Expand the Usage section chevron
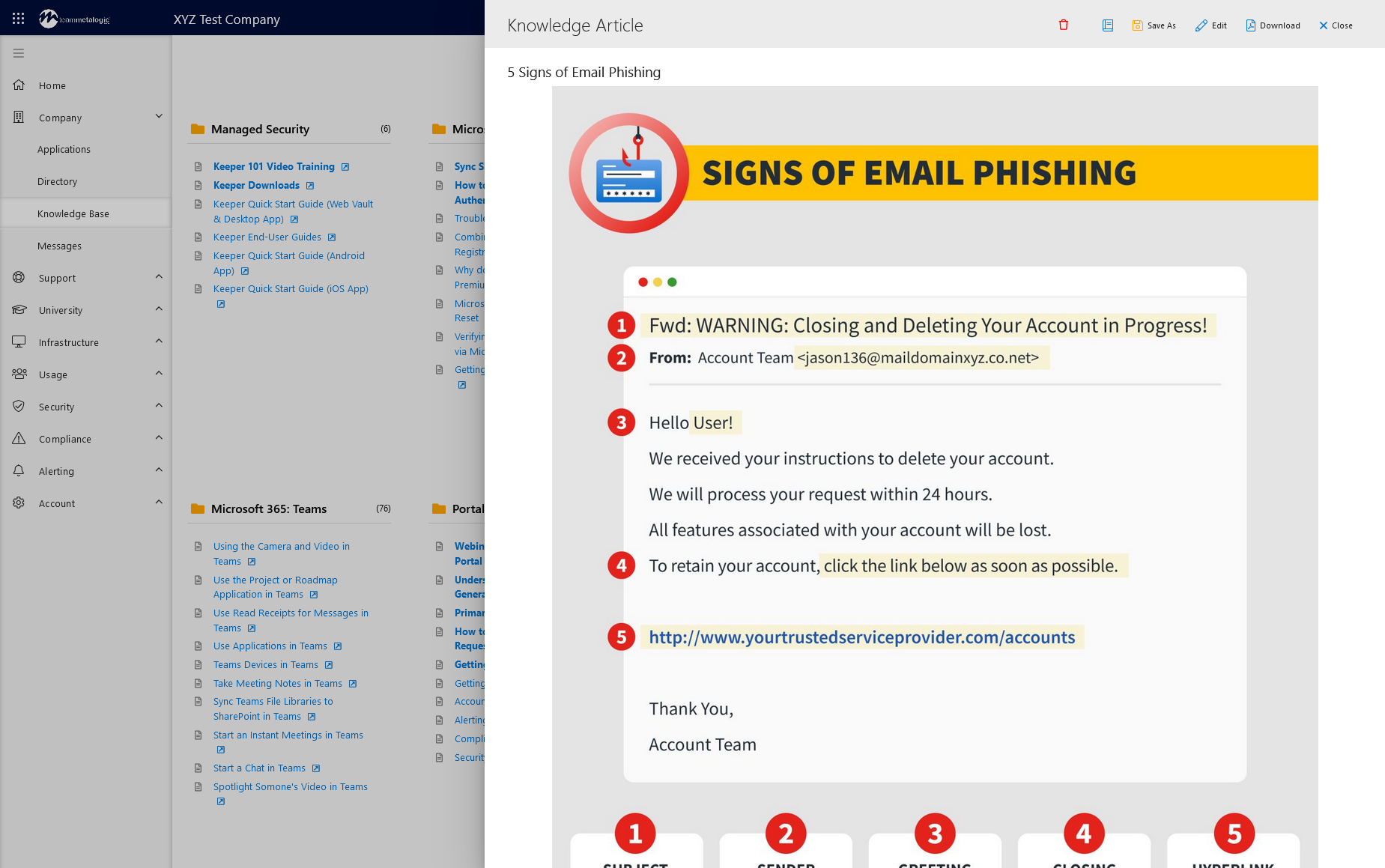Screen dimensions: 1385x868 coord(159,374)
